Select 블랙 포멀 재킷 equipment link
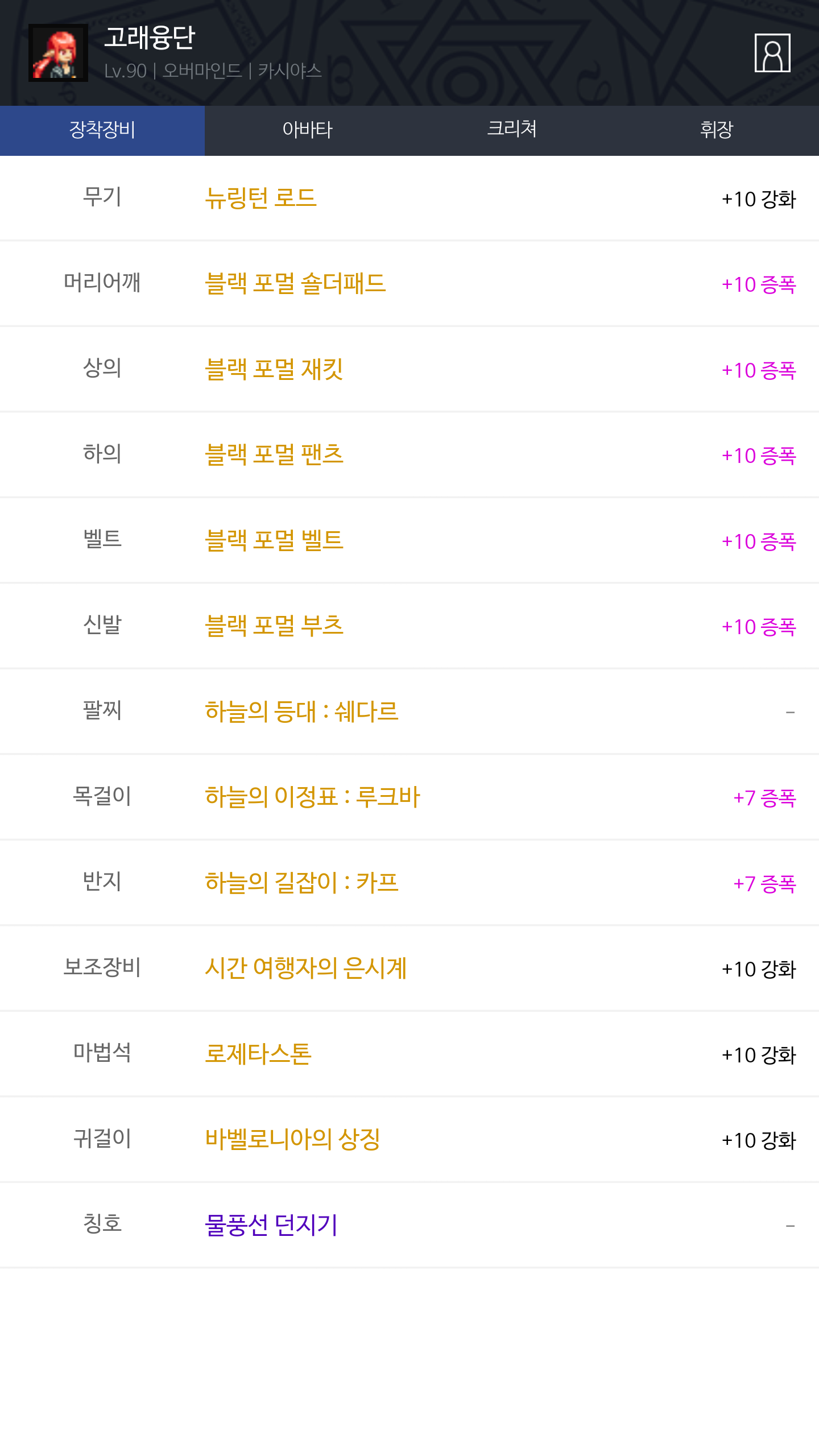Image resolution: width=819 pixels, height=1456 pixels. pyautogui.click(x=274, y=370)
